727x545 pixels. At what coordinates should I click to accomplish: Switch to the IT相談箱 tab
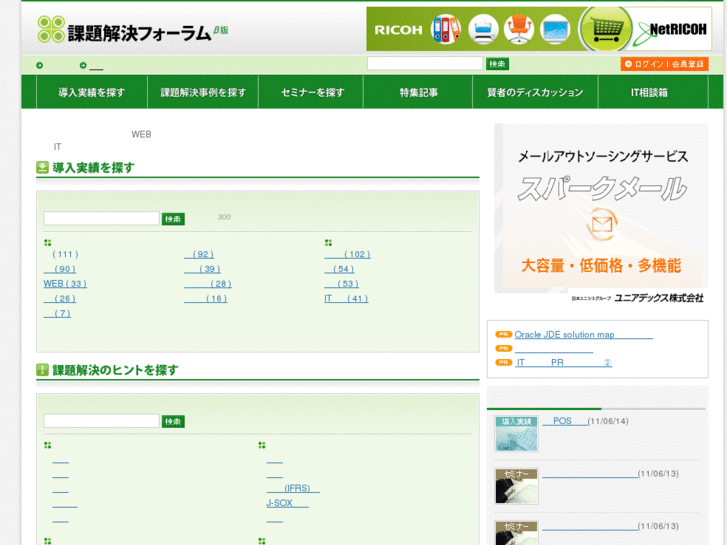click(x=648, y=93)
